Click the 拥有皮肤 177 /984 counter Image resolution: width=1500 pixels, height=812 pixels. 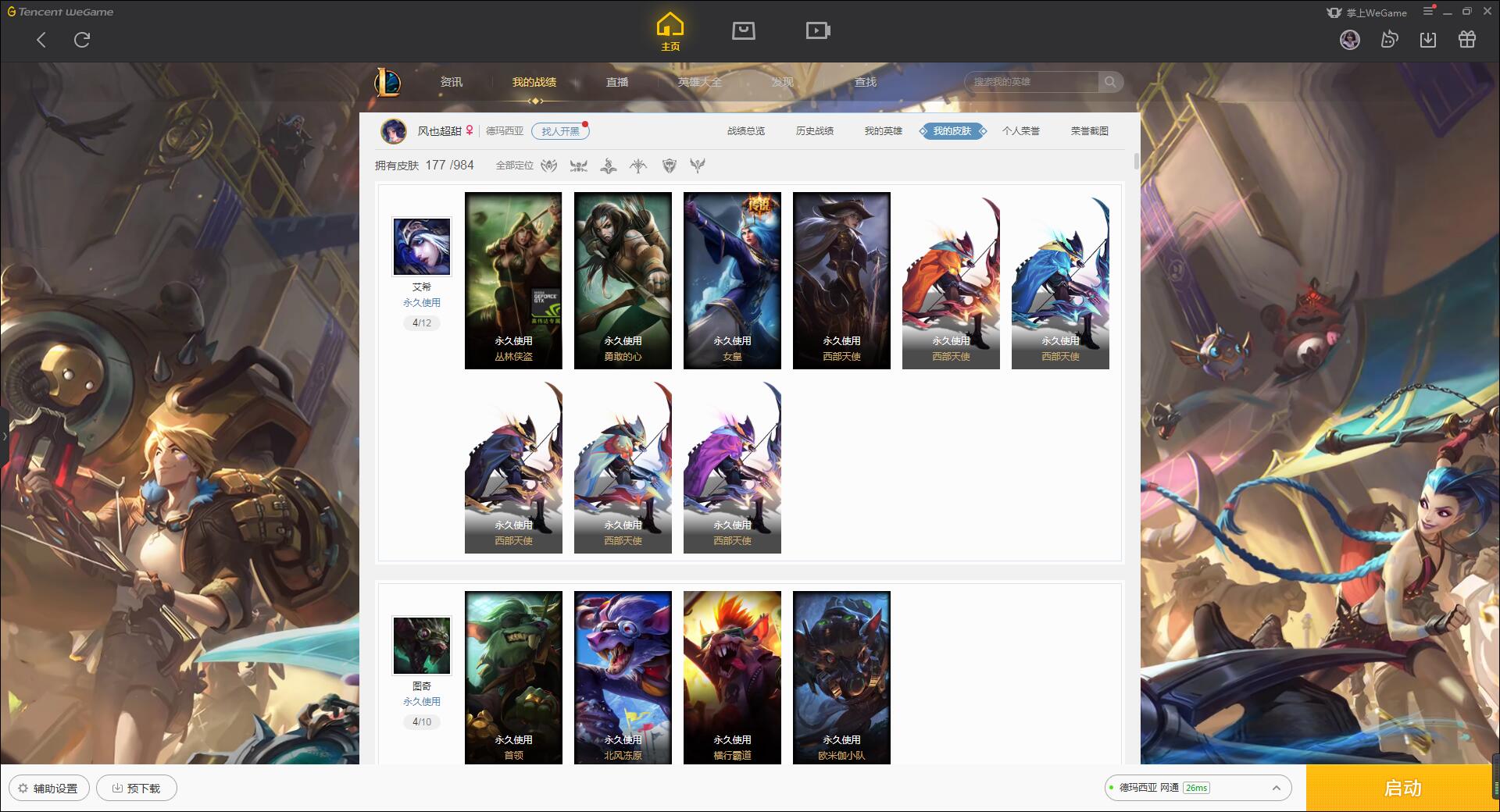point(424,166)
